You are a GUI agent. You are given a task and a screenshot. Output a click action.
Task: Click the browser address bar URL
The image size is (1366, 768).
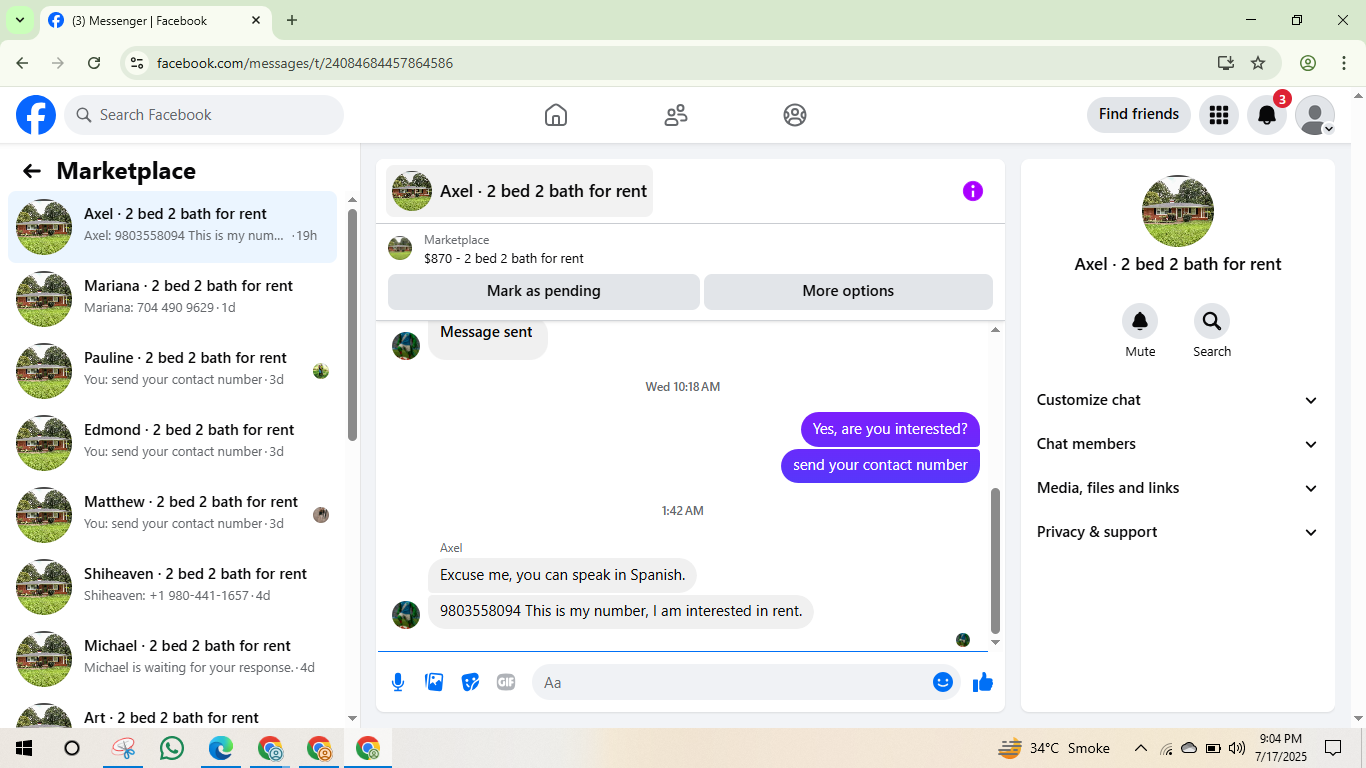click(x=305, y=63)
